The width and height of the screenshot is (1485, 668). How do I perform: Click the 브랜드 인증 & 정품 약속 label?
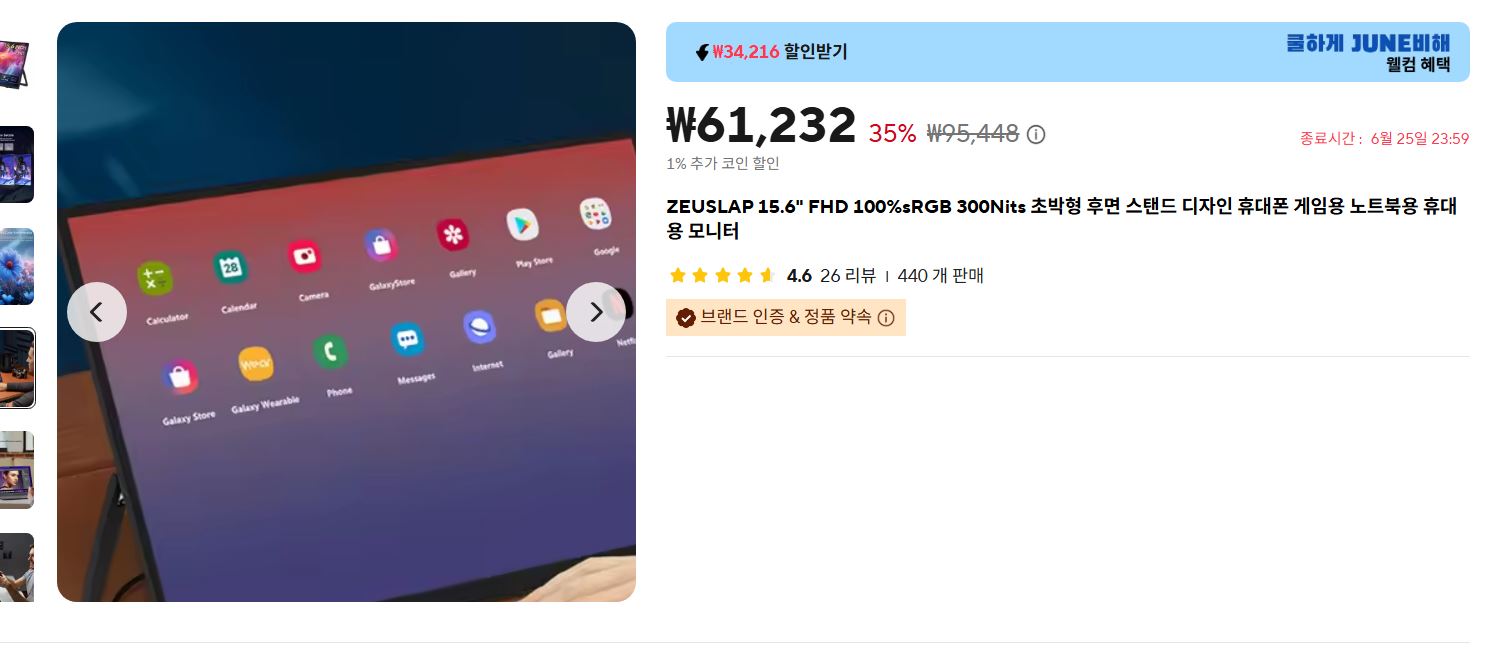(786, 318)
